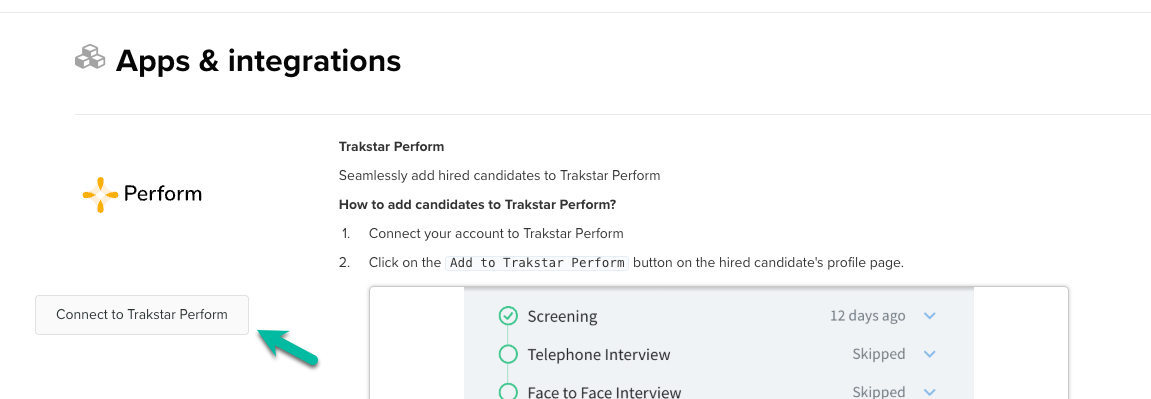Click the Apps & integrations heading

point(258,60)
